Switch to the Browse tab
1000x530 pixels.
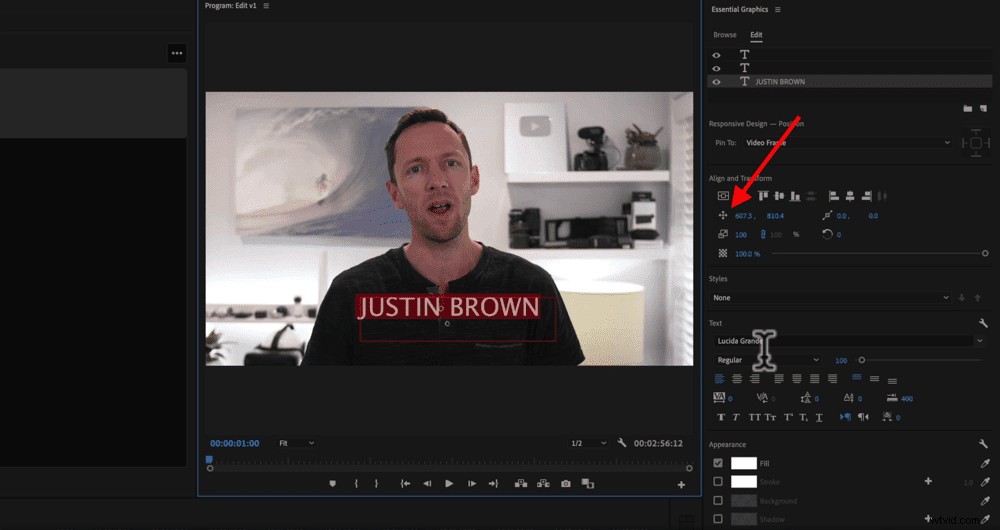724,35
